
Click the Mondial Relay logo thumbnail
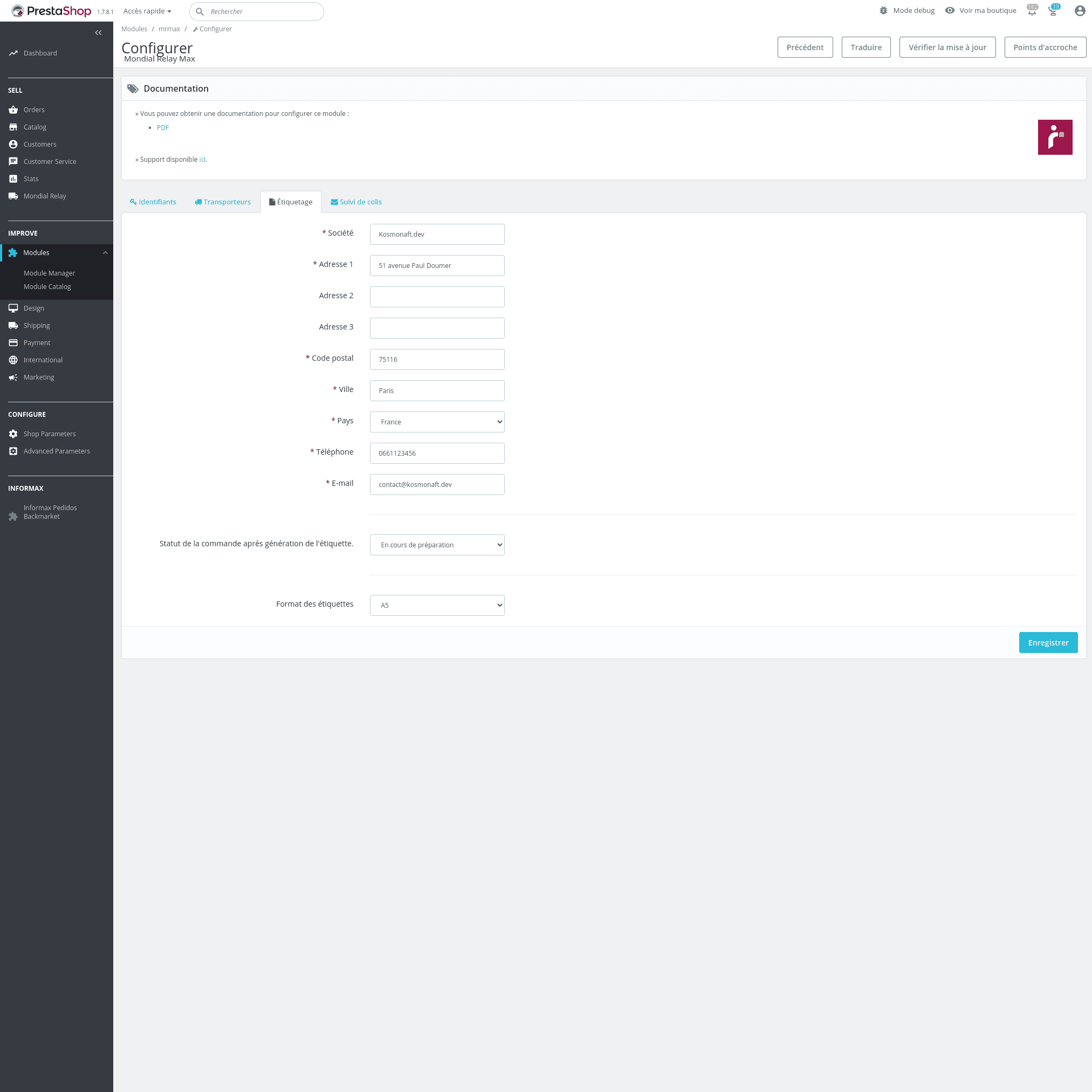coord(1055,138)
